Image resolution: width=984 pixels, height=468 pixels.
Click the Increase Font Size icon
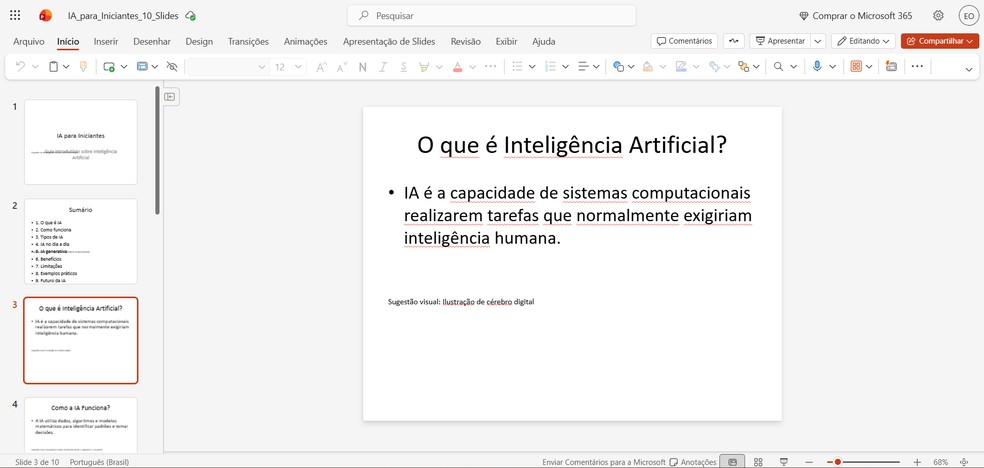click(x=321, y=66)
